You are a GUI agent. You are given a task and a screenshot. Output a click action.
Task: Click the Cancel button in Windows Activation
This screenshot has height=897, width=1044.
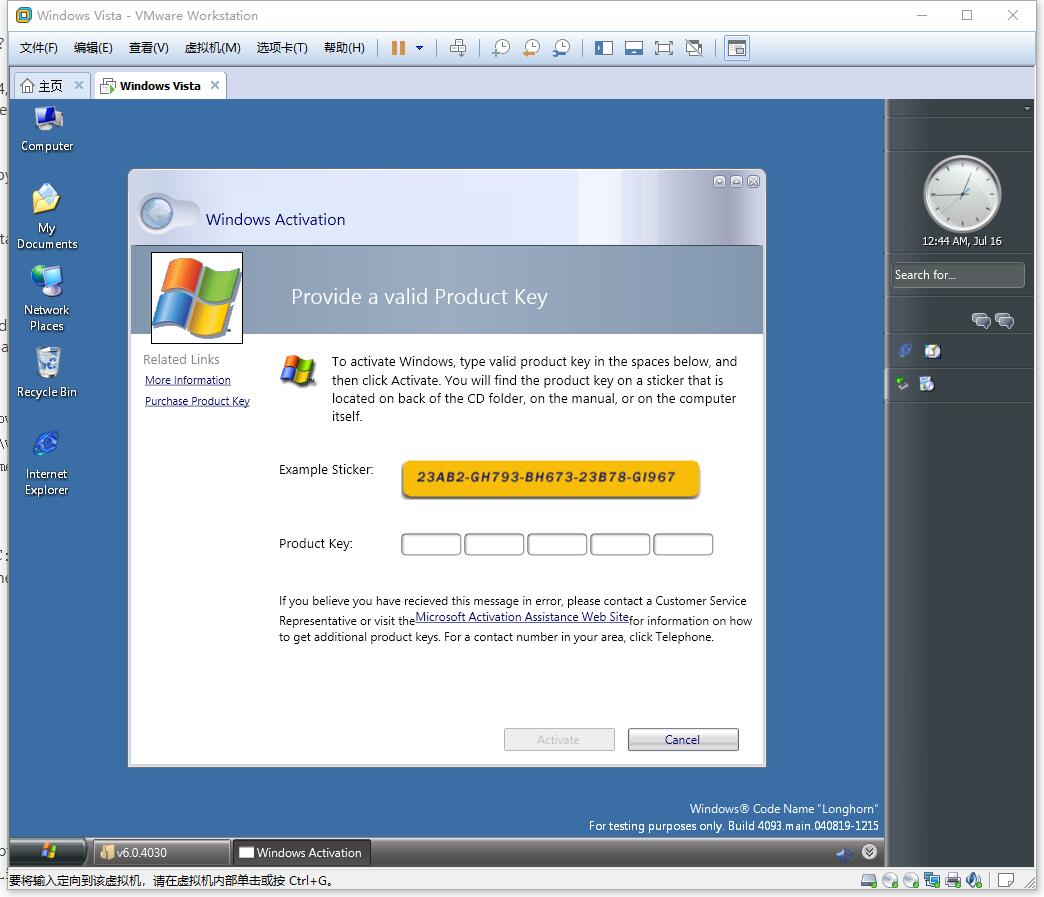683,739
